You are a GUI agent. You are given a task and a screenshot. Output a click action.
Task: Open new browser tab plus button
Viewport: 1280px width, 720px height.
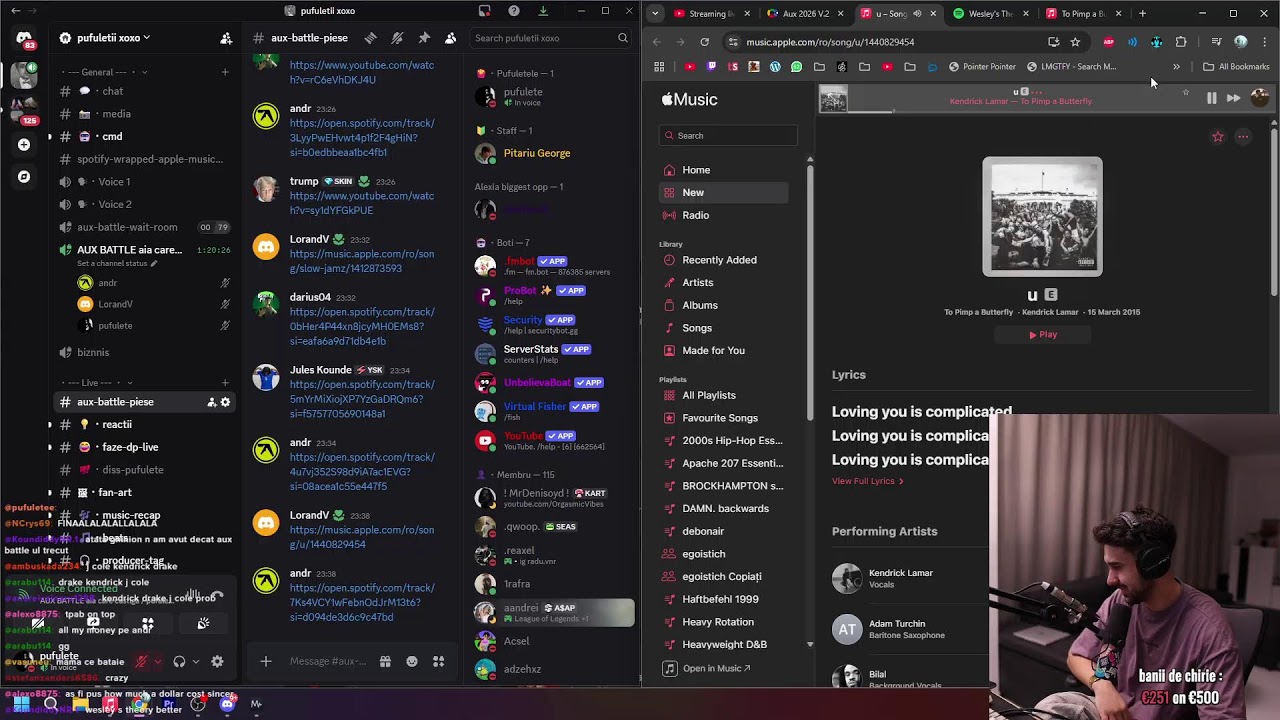tap(1143, 14)
